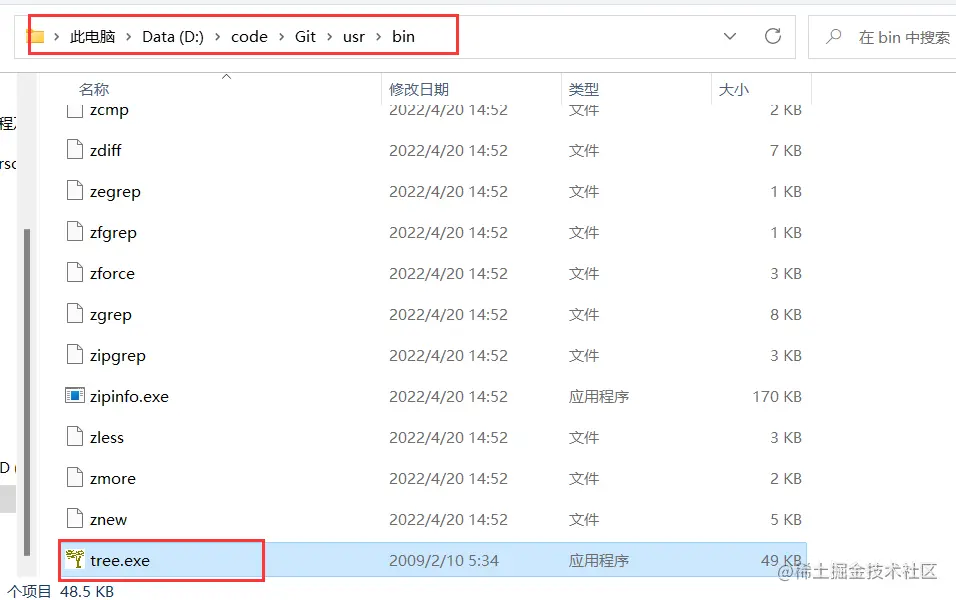Click the tree.exe tree icon

coord(74,559)
